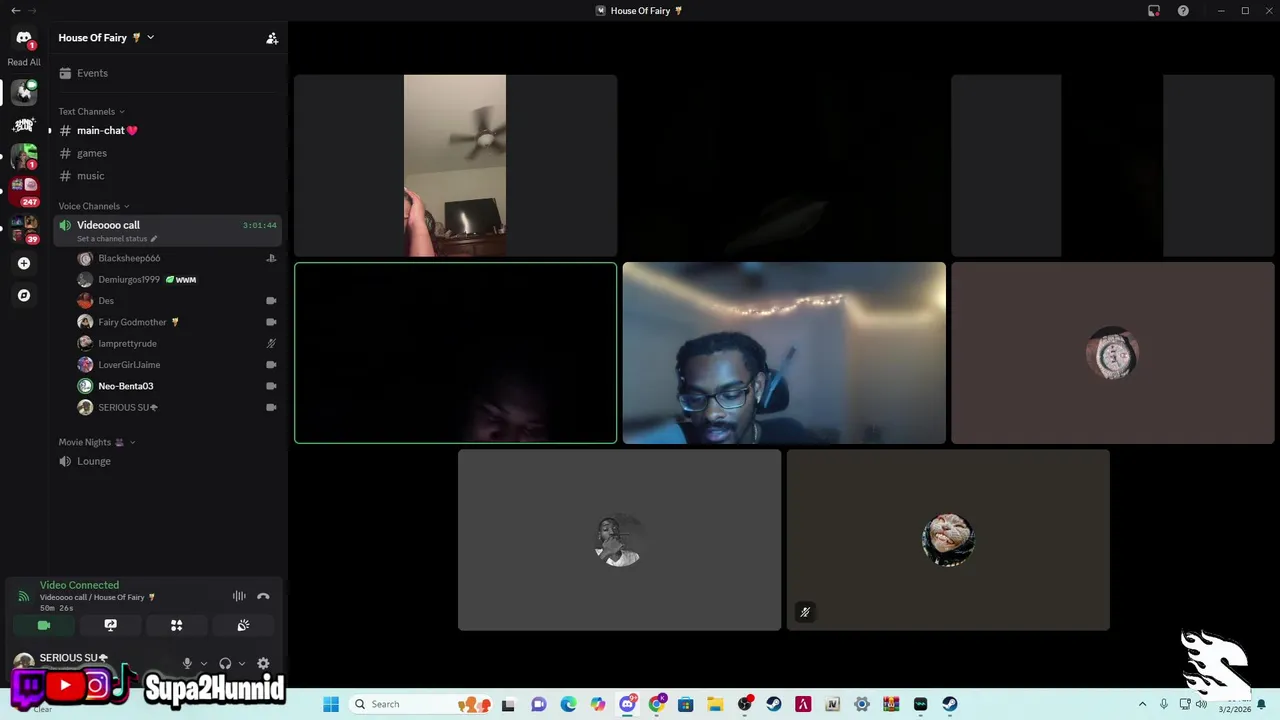1280x720 pixels.
Task: Click Set a channel status link
Action: point(116,239)
